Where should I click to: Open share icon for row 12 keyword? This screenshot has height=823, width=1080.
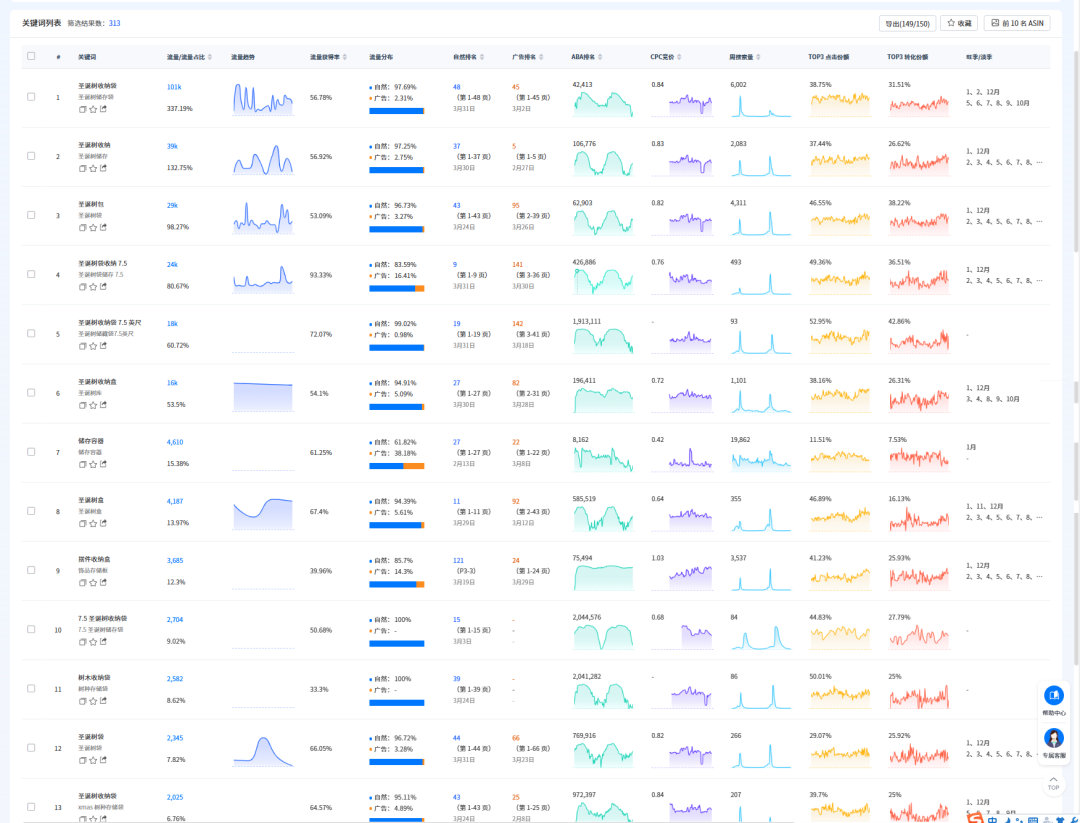click(x=103, y=760)
